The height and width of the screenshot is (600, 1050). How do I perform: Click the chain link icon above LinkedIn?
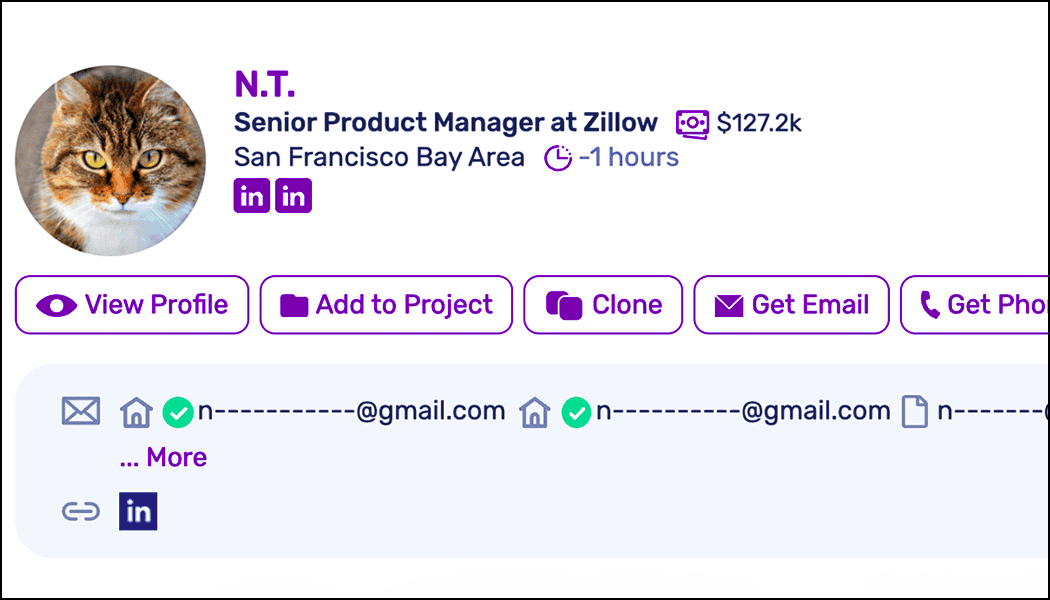pyautogui.click(x=81, y=511)
